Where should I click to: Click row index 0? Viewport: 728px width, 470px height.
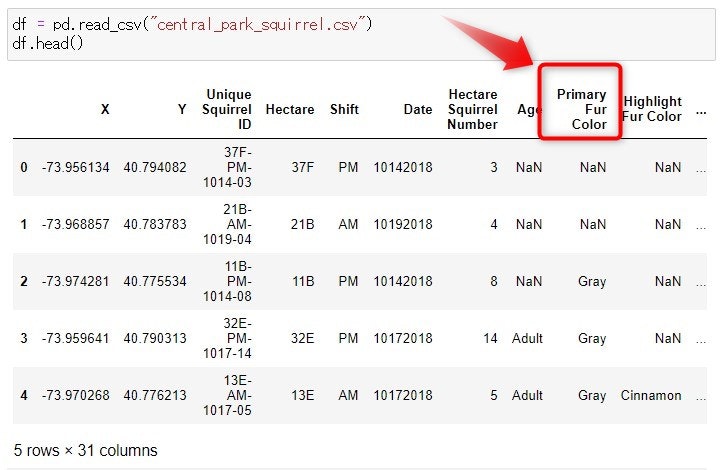click(24, 167)
